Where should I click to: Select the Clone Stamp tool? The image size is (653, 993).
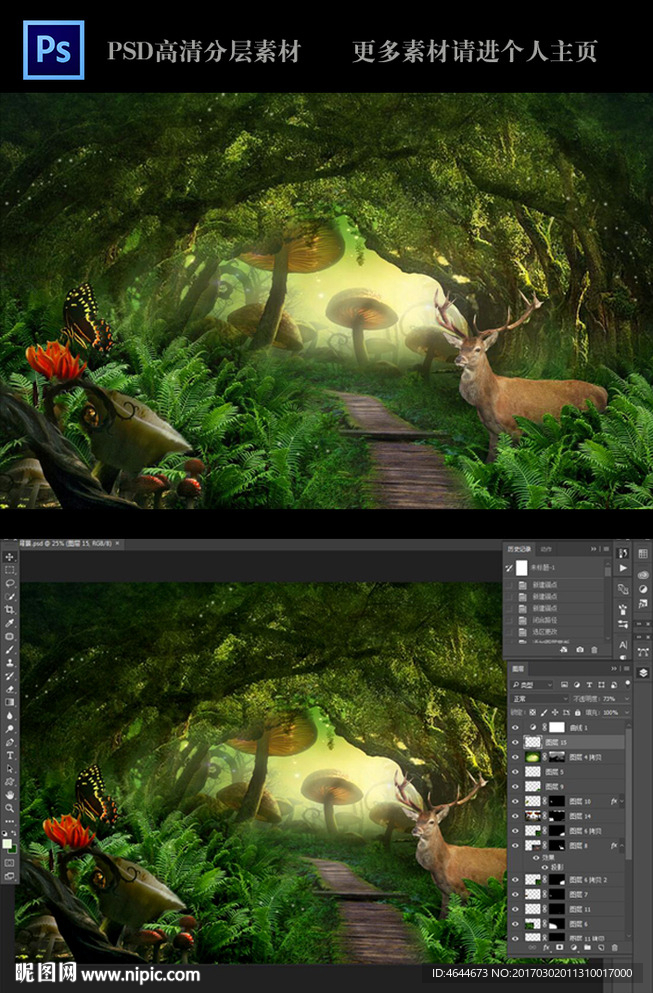point(10,662)
